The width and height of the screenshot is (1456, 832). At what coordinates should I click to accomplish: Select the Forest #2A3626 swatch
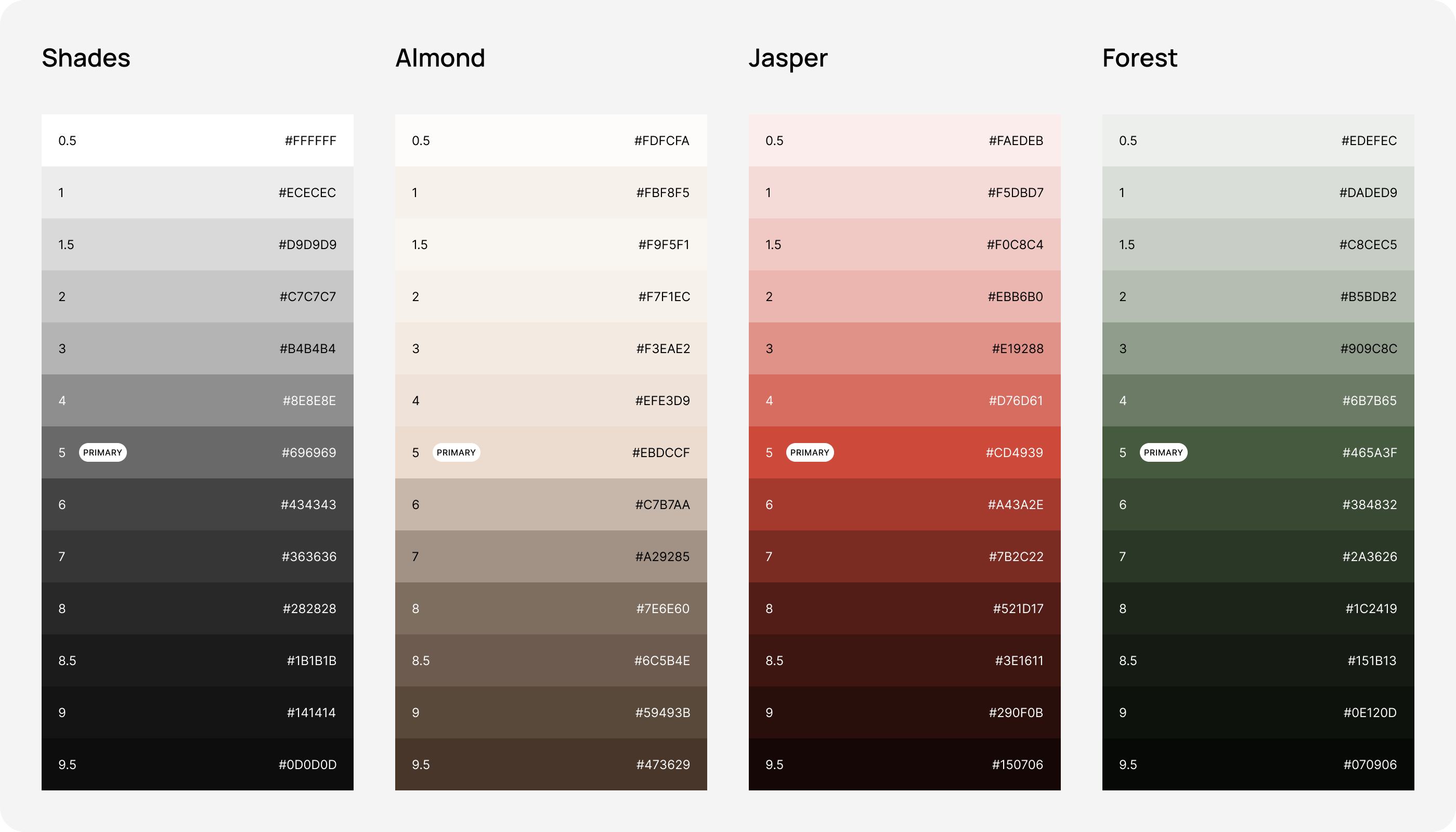[x=1258, y=556]
